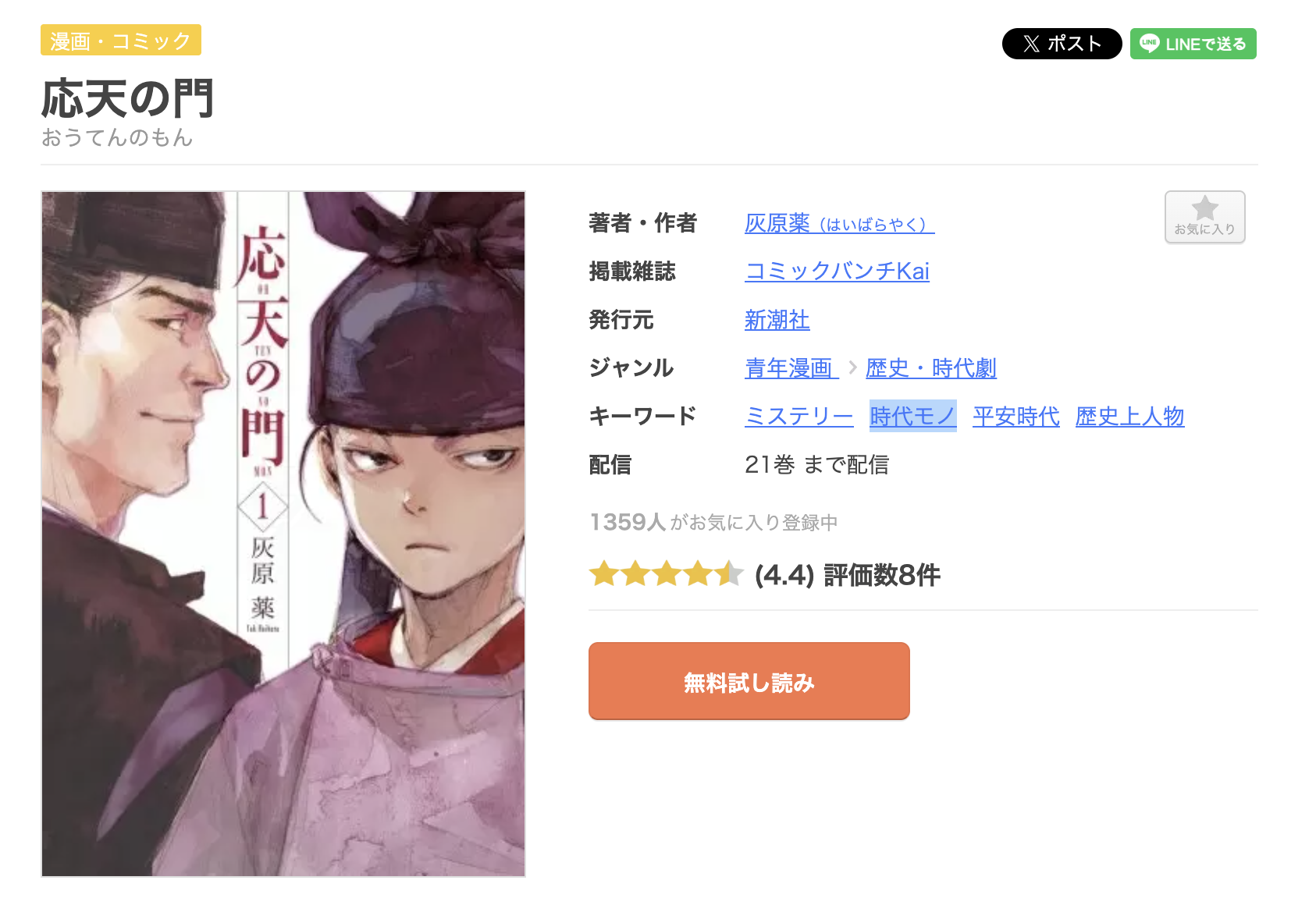Toggle the お気に入り star favorite button
The width and height of the screenshot is (1316, 905).
click(1204, 217)
